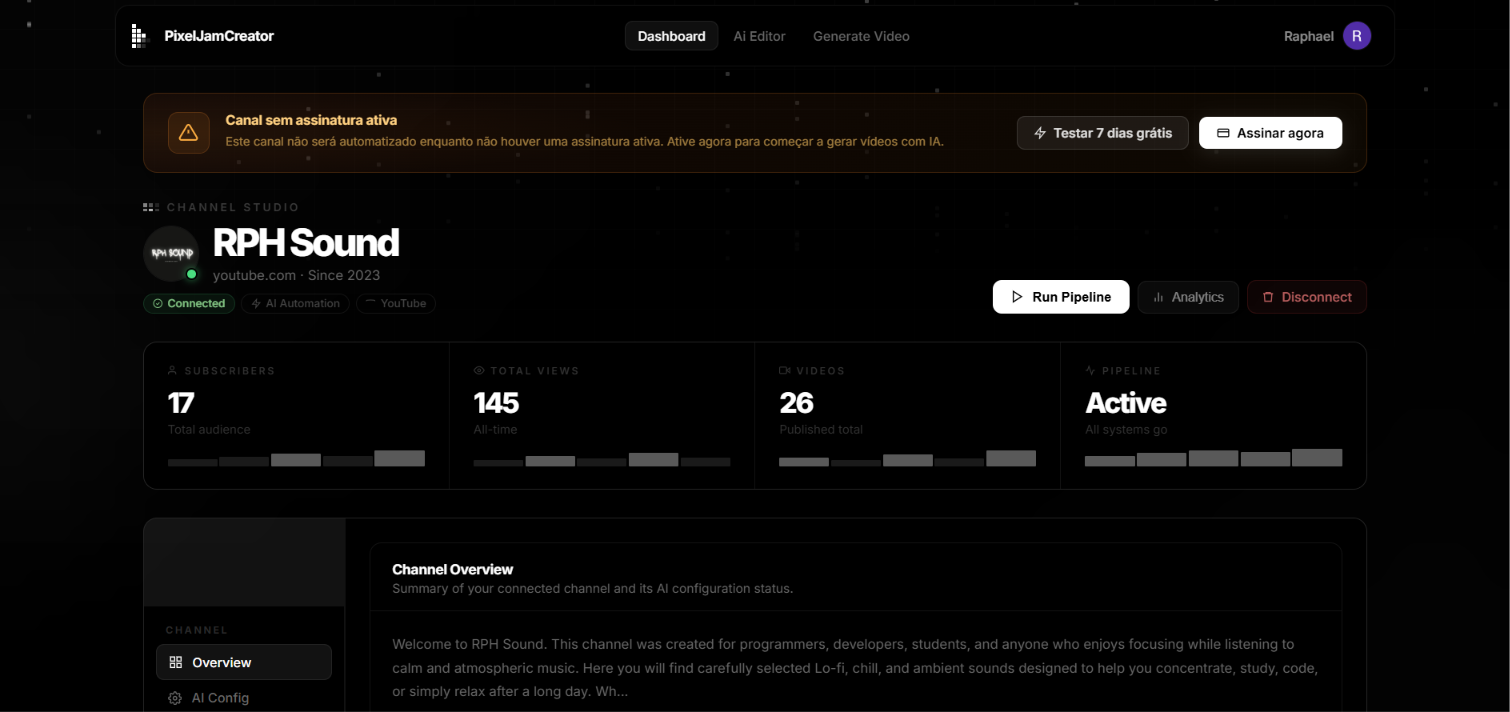Click the RPH Sound channel title
The width and height of the screenshot is (1510, 712).
pyautogui.click(x=306, y=243)
